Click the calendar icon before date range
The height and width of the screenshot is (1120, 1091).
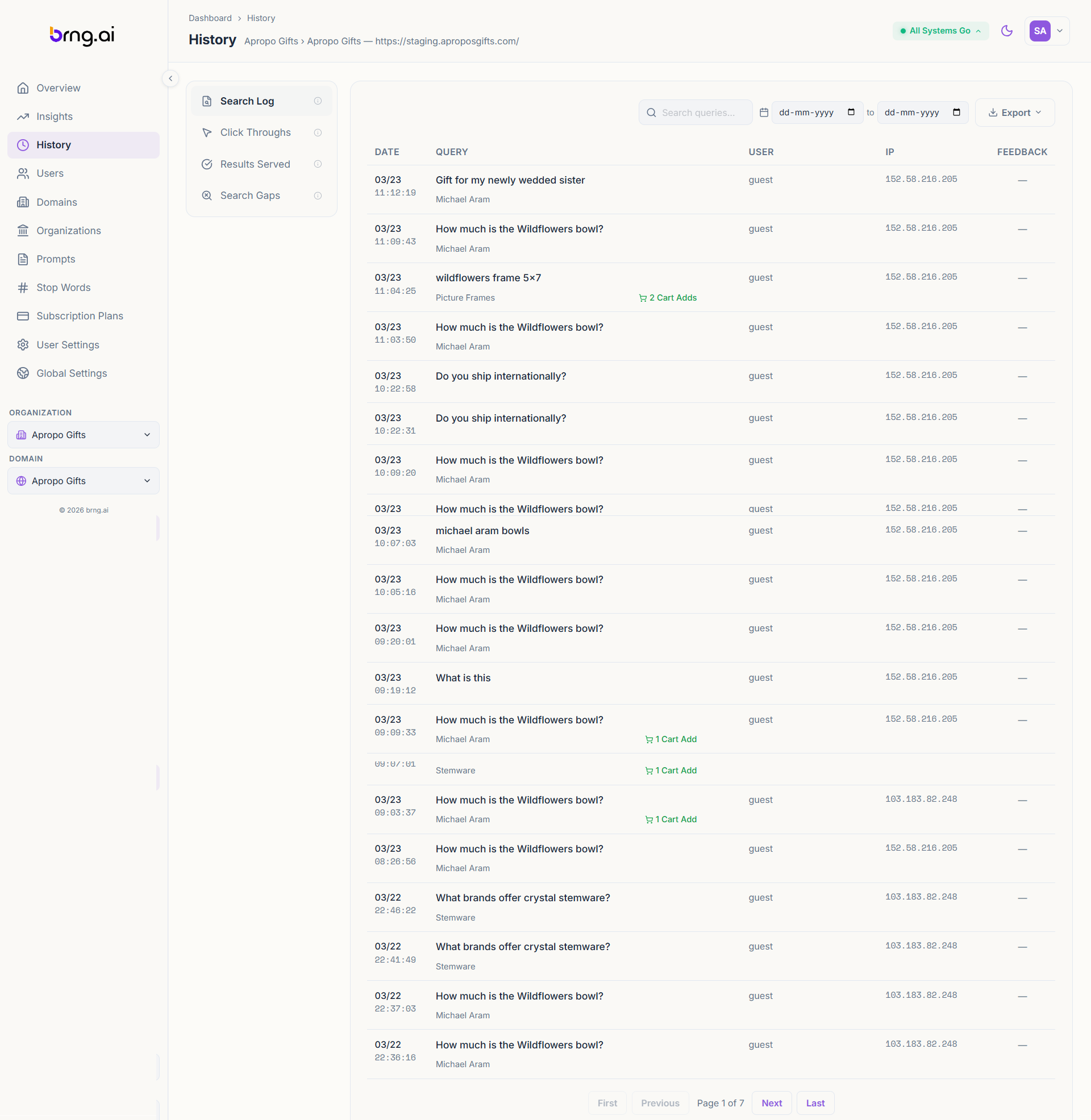coord(764,113)
